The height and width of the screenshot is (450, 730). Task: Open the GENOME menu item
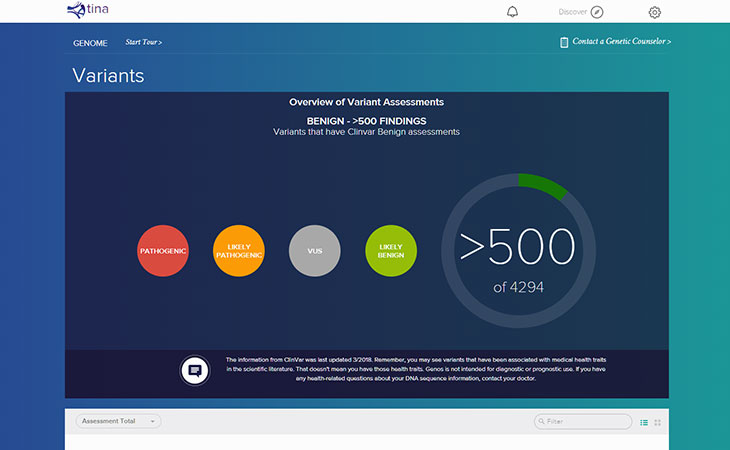(x=90, y=43)
